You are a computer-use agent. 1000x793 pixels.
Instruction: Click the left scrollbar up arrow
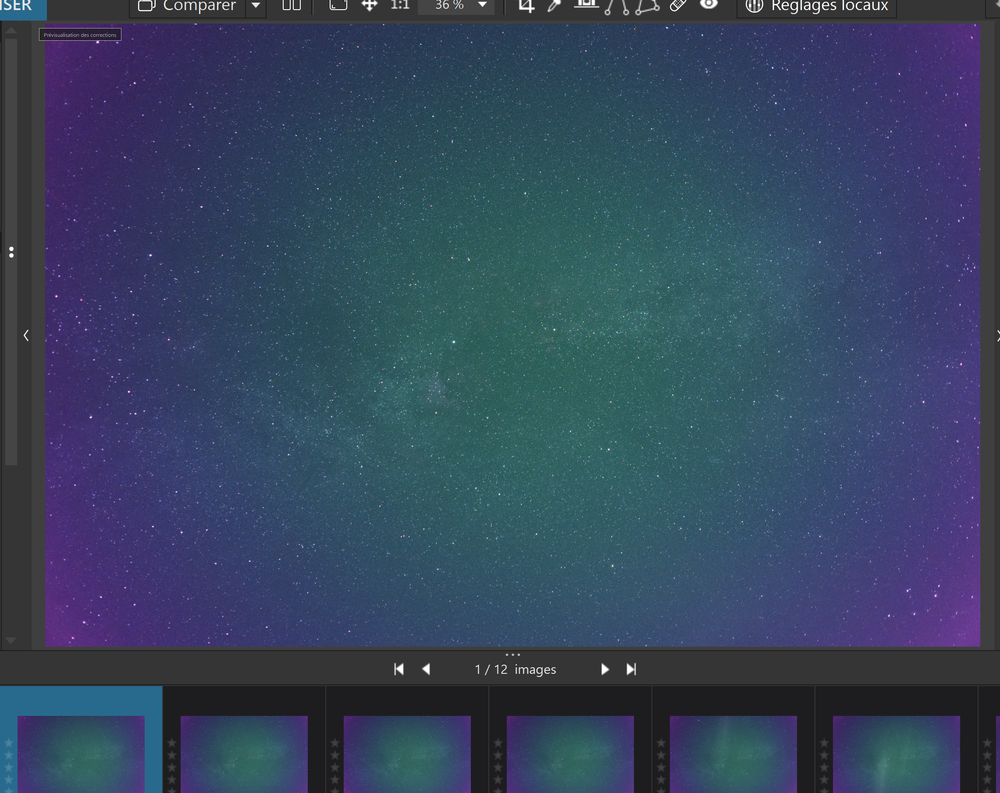coord(11,30)
